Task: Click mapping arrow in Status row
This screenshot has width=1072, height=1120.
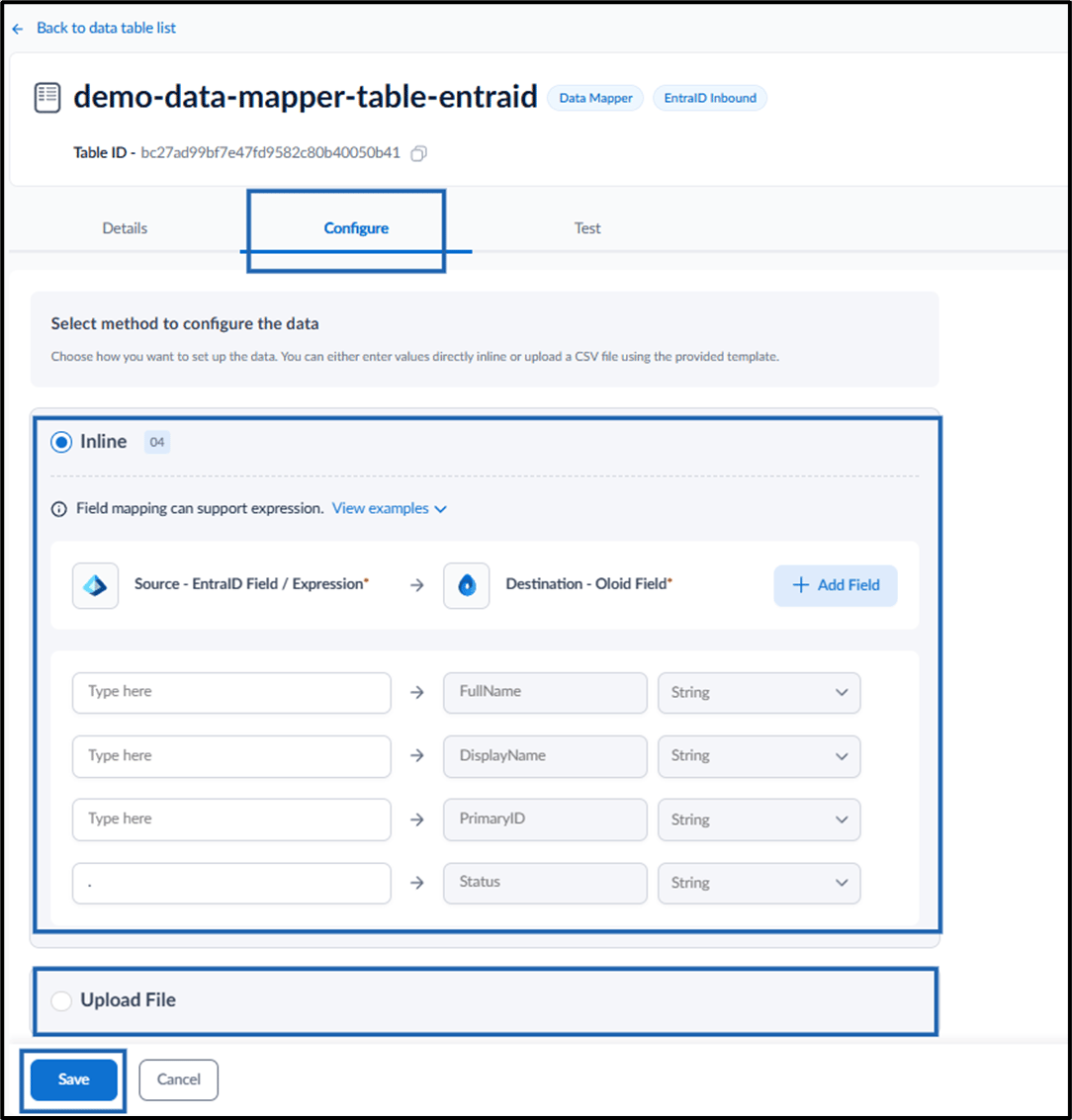Action: click(417, 883)
